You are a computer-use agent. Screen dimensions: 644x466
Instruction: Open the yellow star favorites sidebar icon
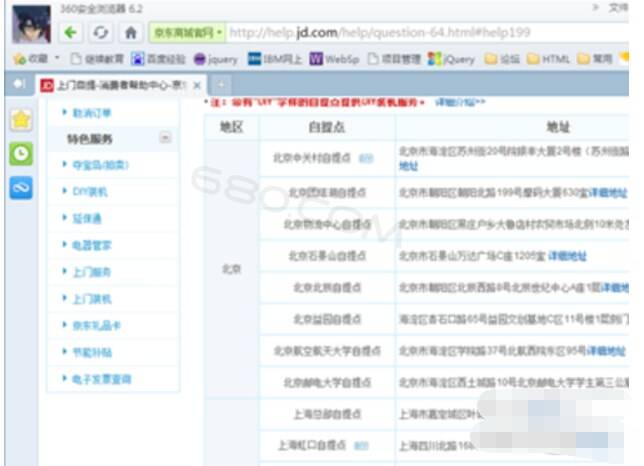click(x=21, y=120)
